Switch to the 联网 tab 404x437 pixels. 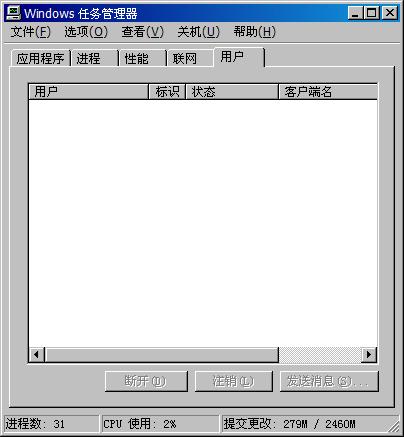[x=190, y=59]
